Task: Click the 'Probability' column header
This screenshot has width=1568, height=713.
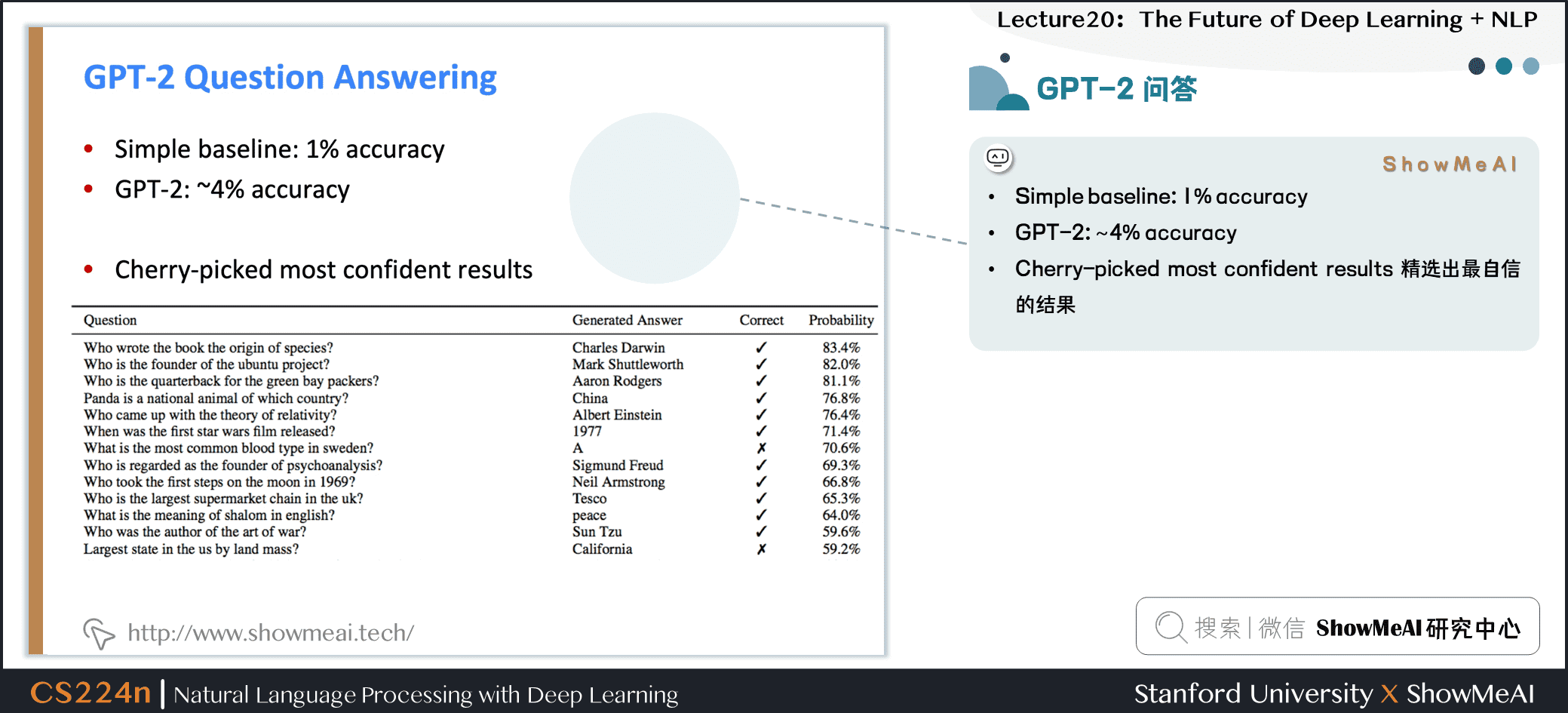Action: pyautogui.click(x=841, y=320)
